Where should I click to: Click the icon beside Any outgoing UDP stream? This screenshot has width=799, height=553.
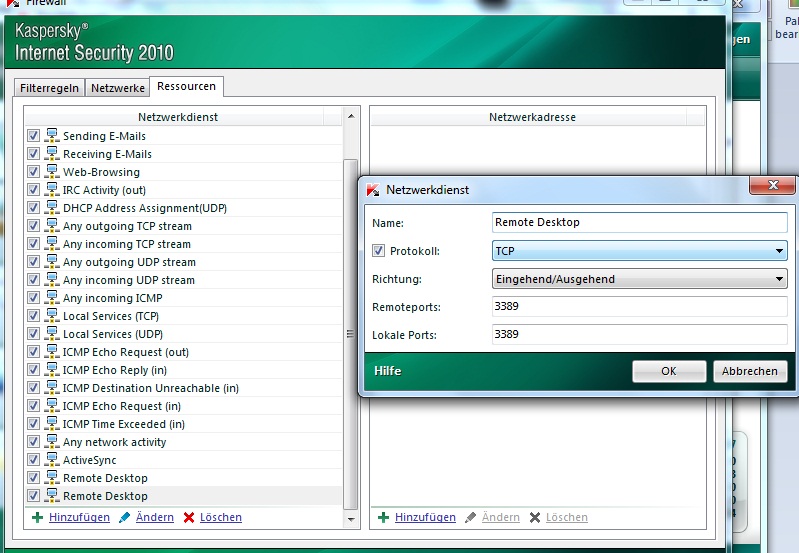[x=52, y=261]
